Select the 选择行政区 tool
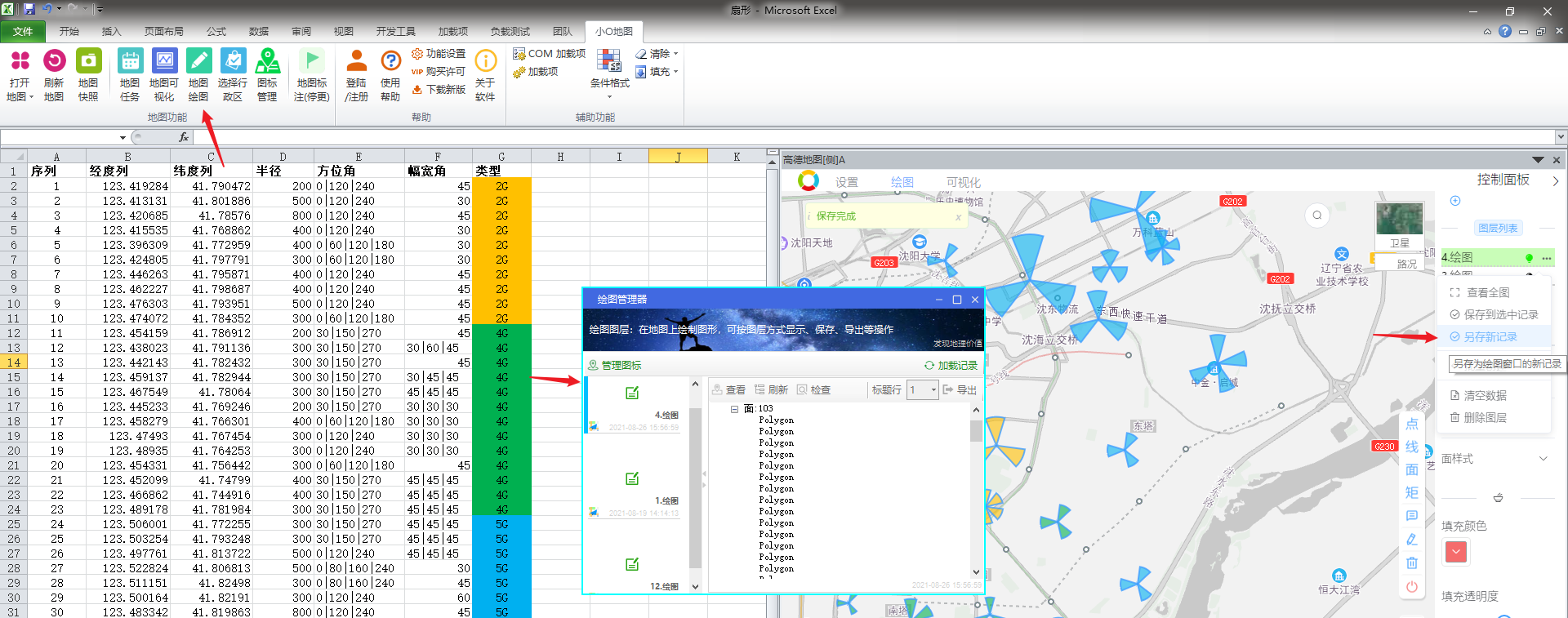Viewport: 1568px width, 618px height. point(233,74)
